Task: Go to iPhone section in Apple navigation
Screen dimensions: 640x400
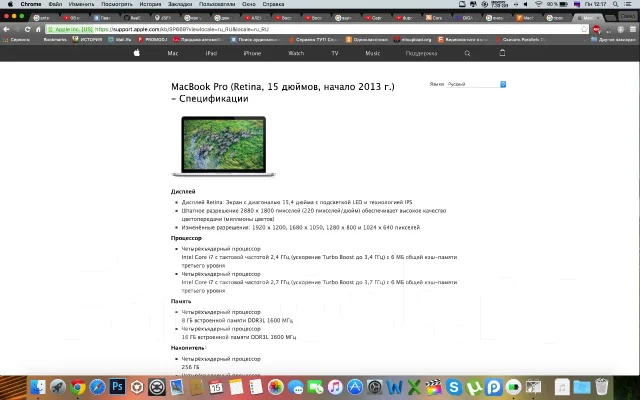Action: coord(252,53)
